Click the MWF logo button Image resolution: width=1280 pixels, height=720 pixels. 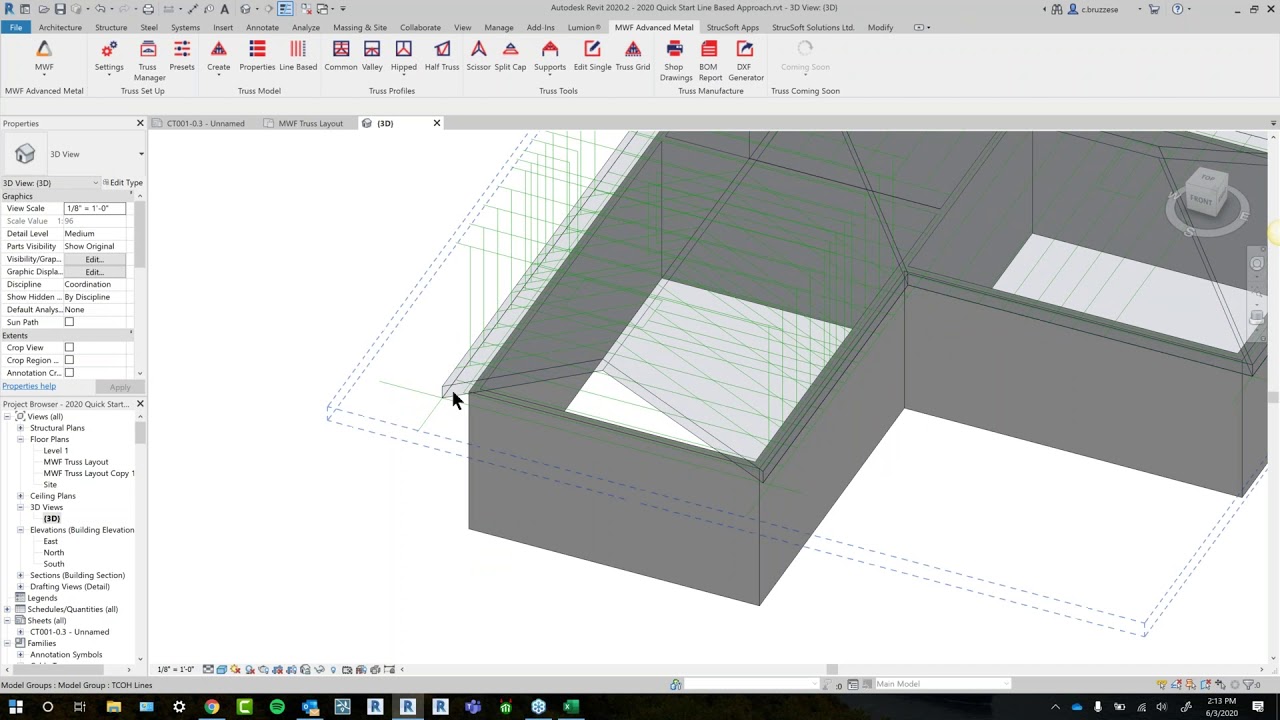[x=44, y=56]
